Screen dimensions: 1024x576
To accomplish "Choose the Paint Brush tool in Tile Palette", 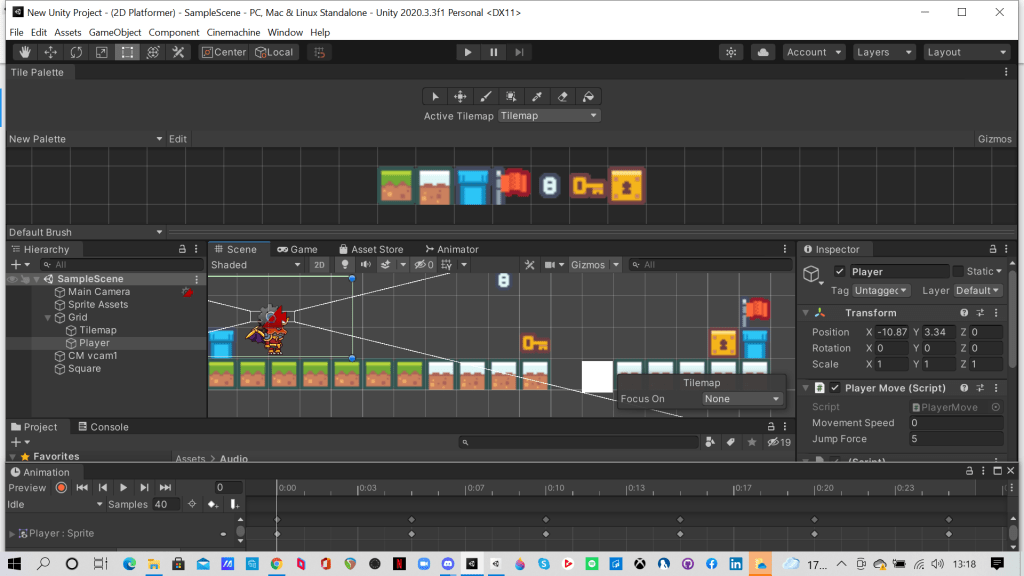I will point(486,96).
